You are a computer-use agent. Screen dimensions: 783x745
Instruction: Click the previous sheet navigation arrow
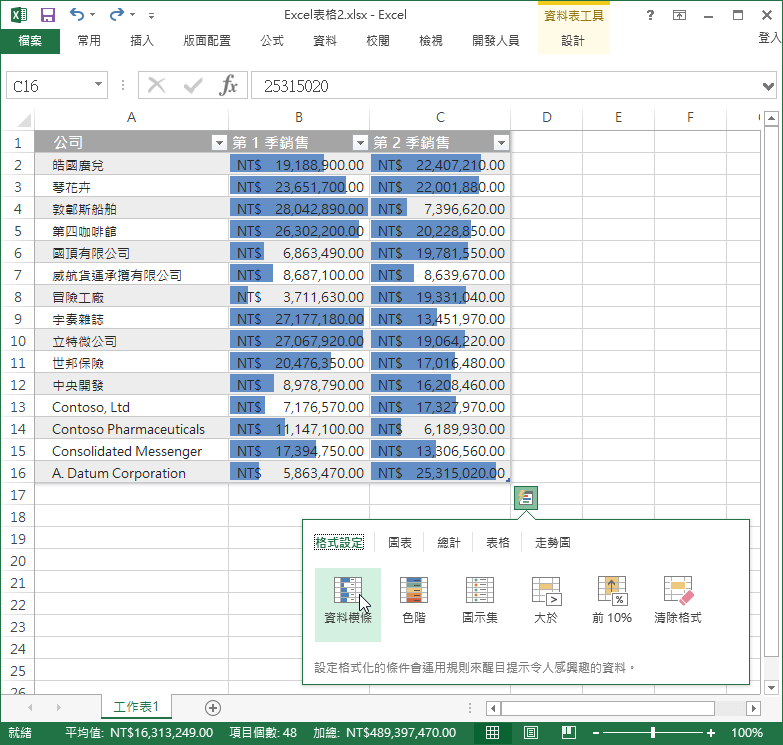30,708
